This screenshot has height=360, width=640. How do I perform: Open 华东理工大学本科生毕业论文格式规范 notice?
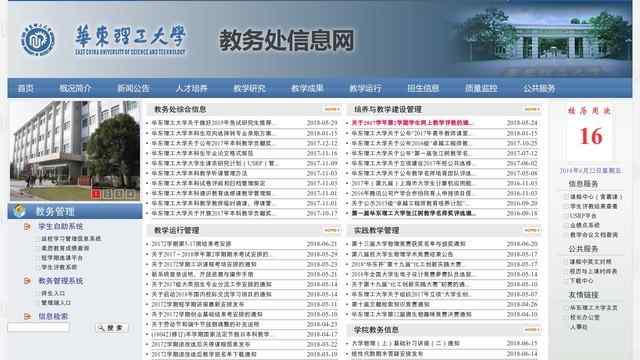pos(202,153)
